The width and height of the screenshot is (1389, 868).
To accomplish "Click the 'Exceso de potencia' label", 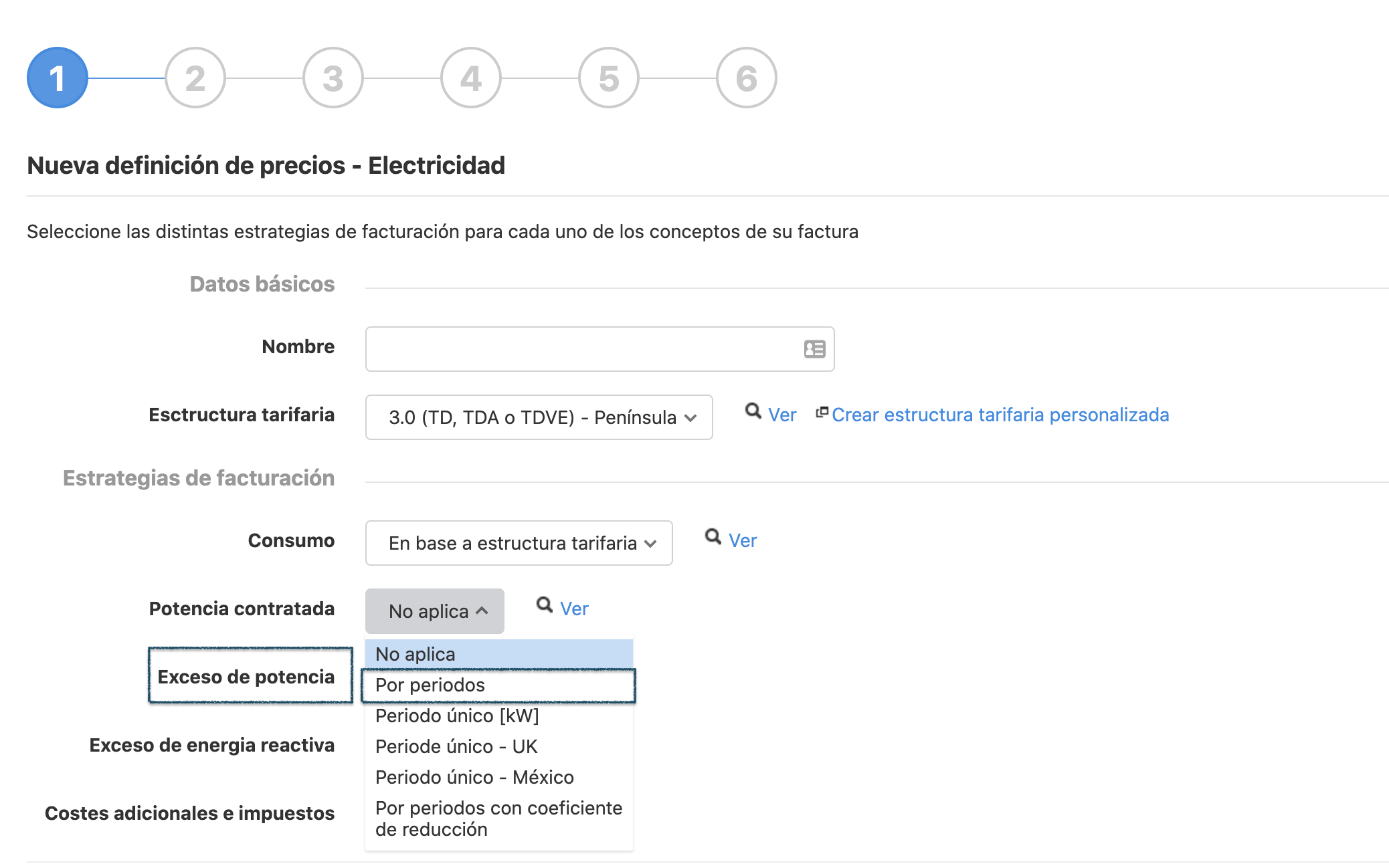I will click(246, 677).
